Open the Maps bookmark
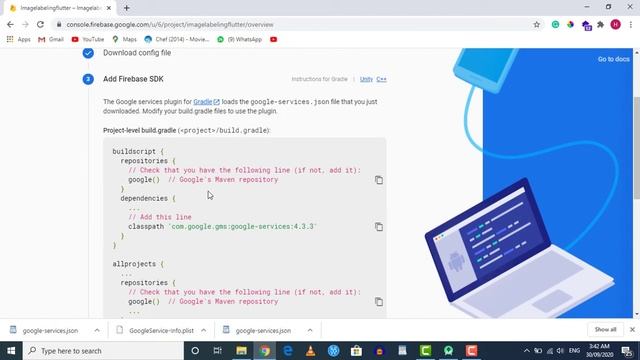 [124, 40]
